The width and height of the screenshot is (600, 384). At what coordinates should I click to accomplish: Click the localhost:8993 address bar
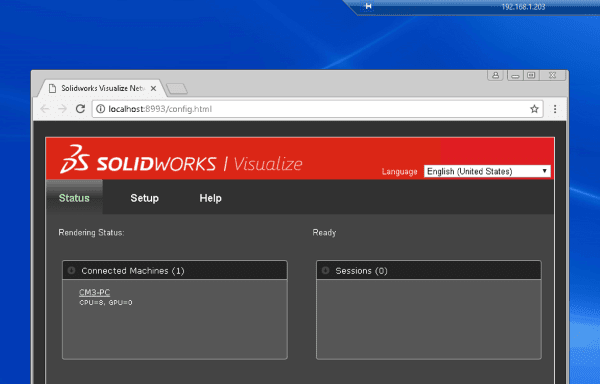[x=318, y=109]
